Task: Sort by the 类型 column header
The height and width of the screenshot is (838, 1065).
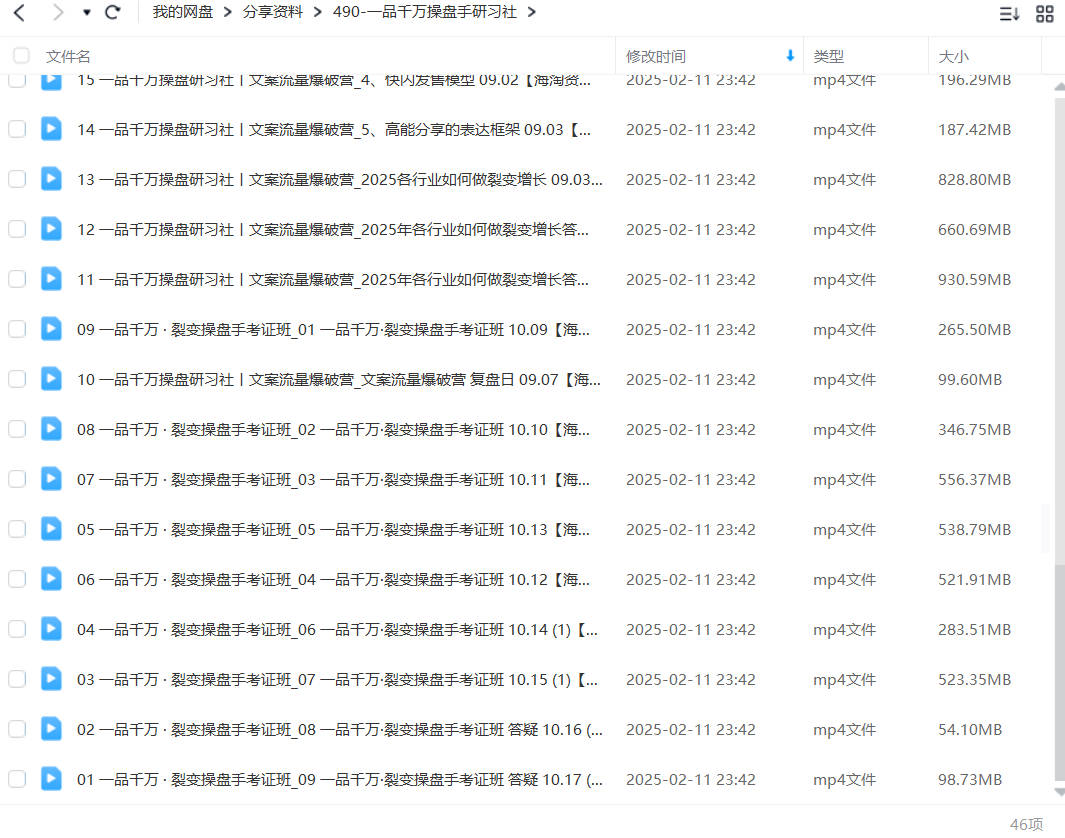Action: click(829, 56)
